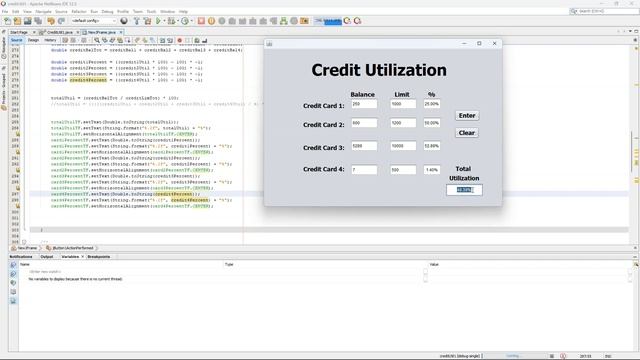The width and height of the screenshot is (640, 360).
Task: Open the Output tab in bottom panel
Action: pos(47,257)
